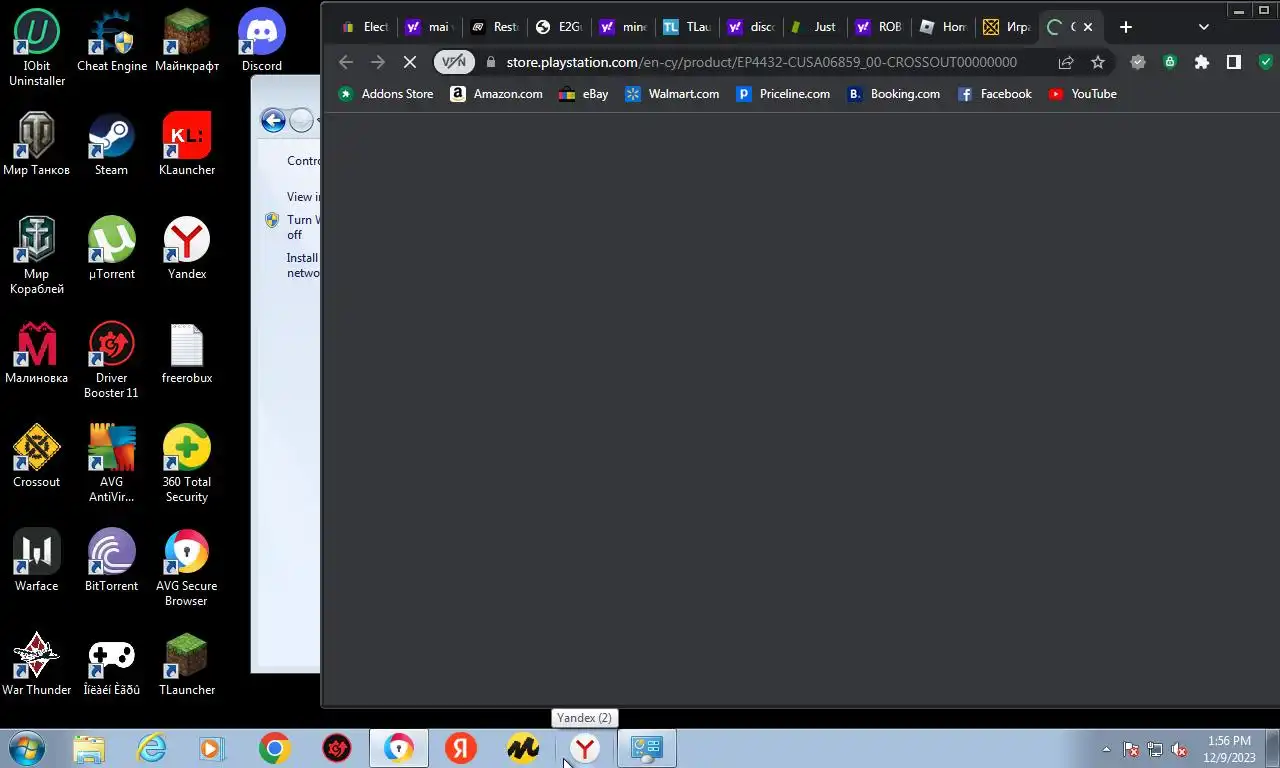Open a new browser tab
1280x768 pixels.
click(1126, 27)
